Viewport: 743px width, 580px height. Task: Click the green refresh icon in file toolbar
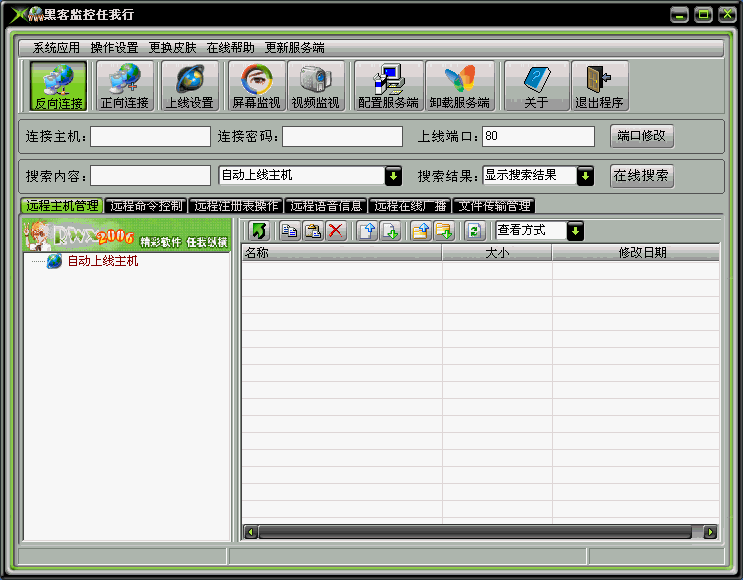pyautogui.click(x=474, y=231)
